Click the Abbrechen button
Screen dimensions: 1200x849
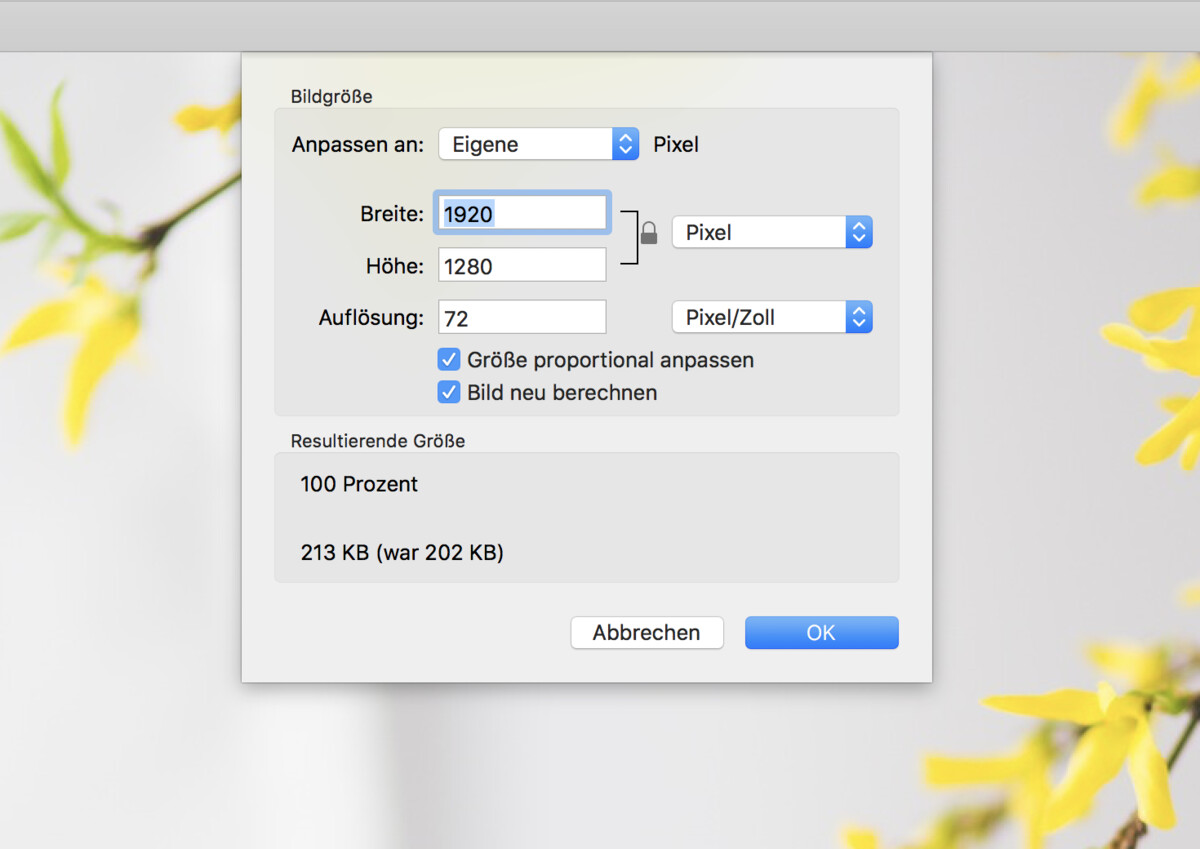point(647,633)
